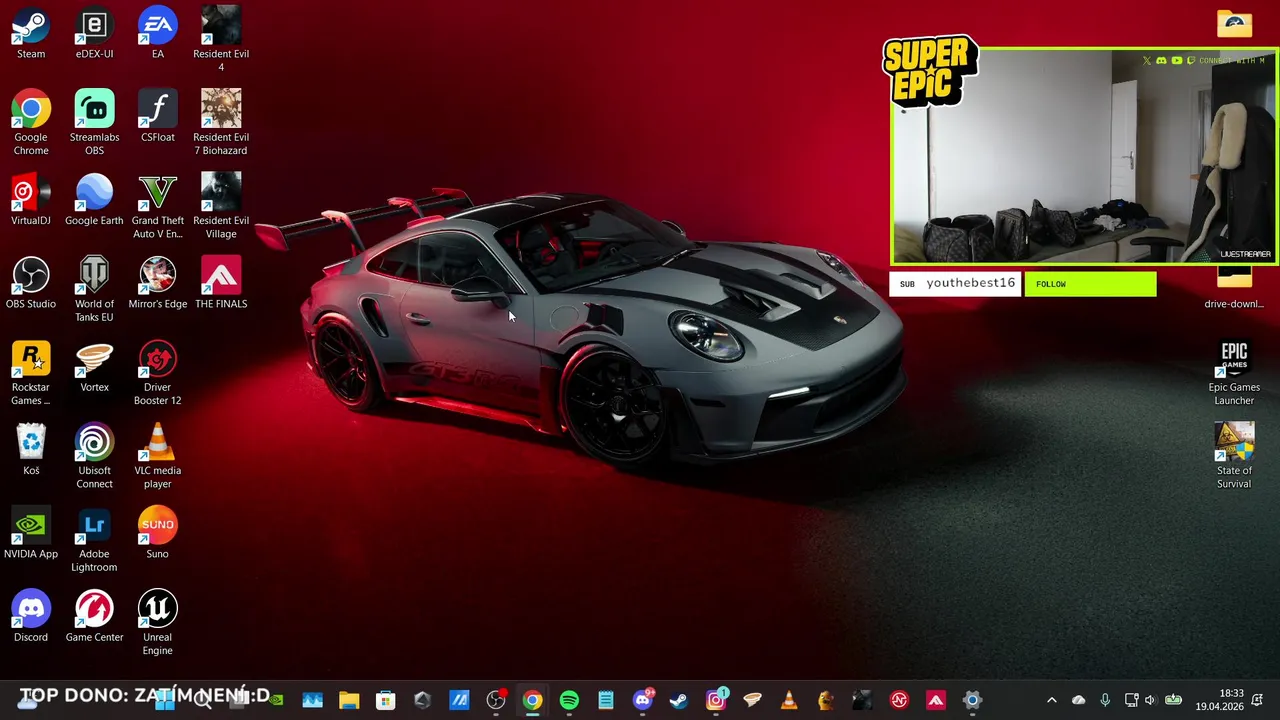Select the Koš recycle bin icon
This screenshot has height=720, width=1280.
pos(31,450)
